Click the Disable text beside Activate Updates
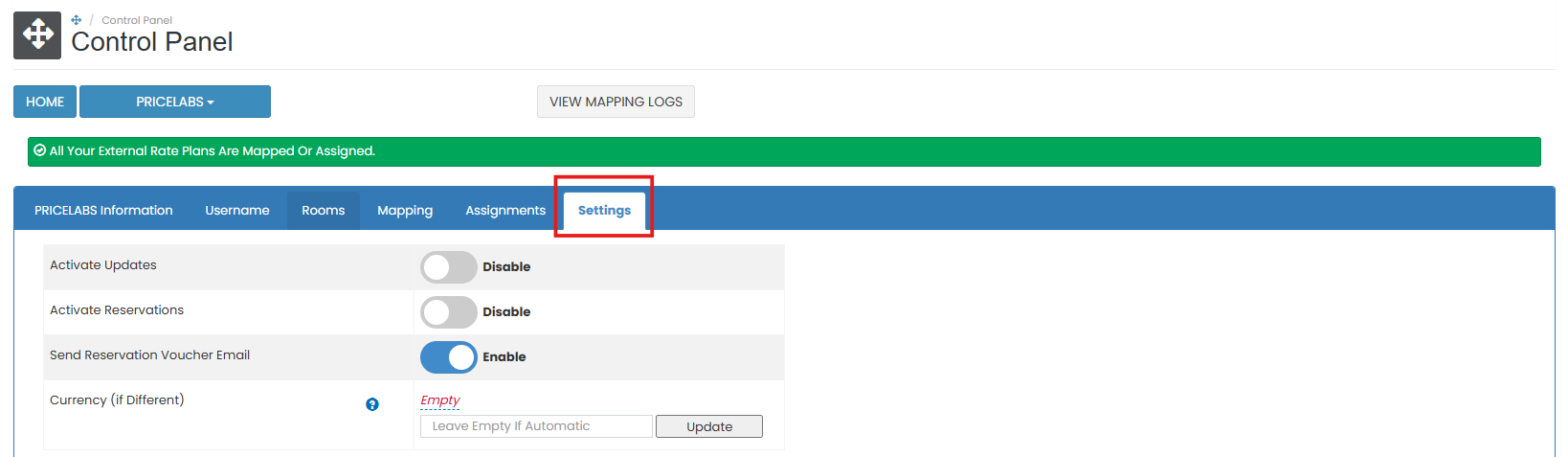The width and height of the screenshot is (1568, 457). tap(506, 267)
